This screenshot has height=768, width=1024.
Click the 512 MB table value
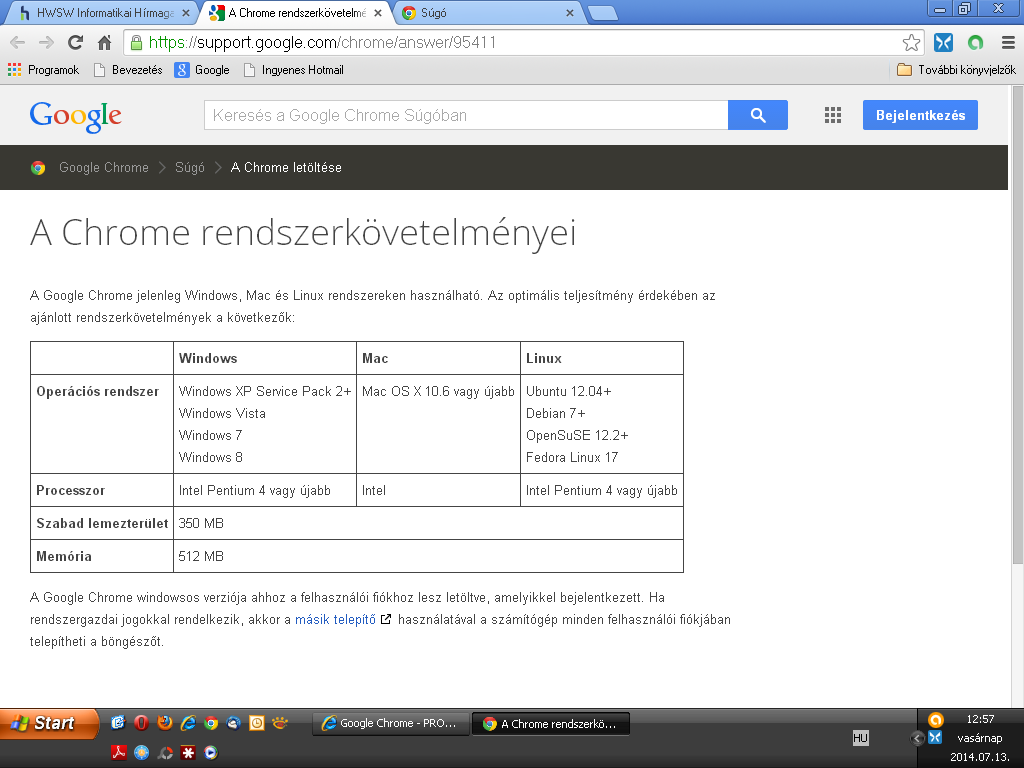coord(201,556)
